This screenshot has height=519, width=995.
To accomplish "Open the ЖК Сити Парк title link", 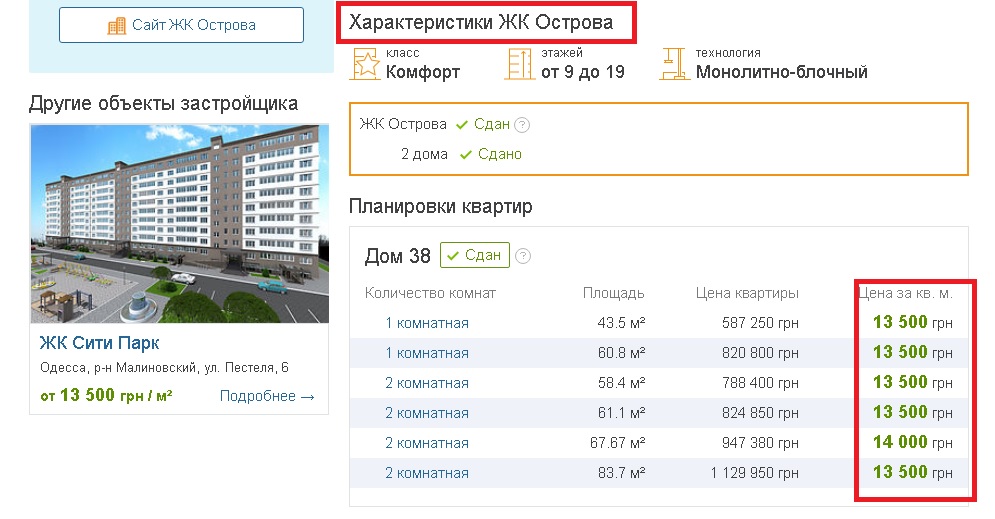I will [99, 343].
